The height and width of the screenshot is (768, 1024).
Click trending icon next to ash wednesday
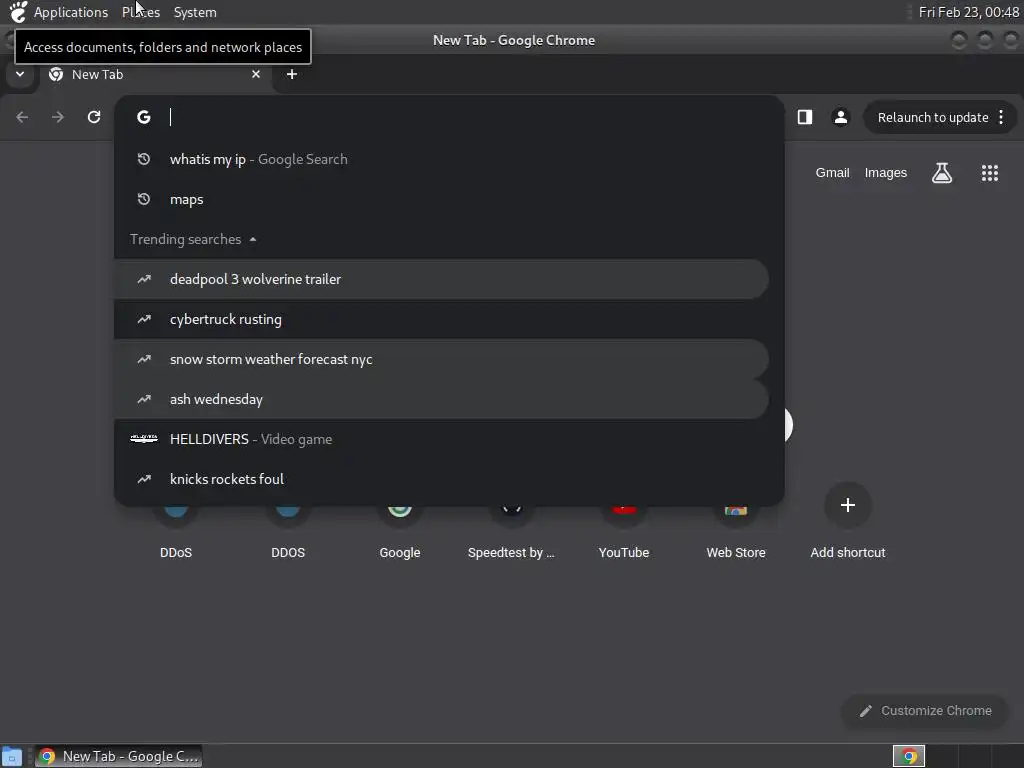click(144, 399)
